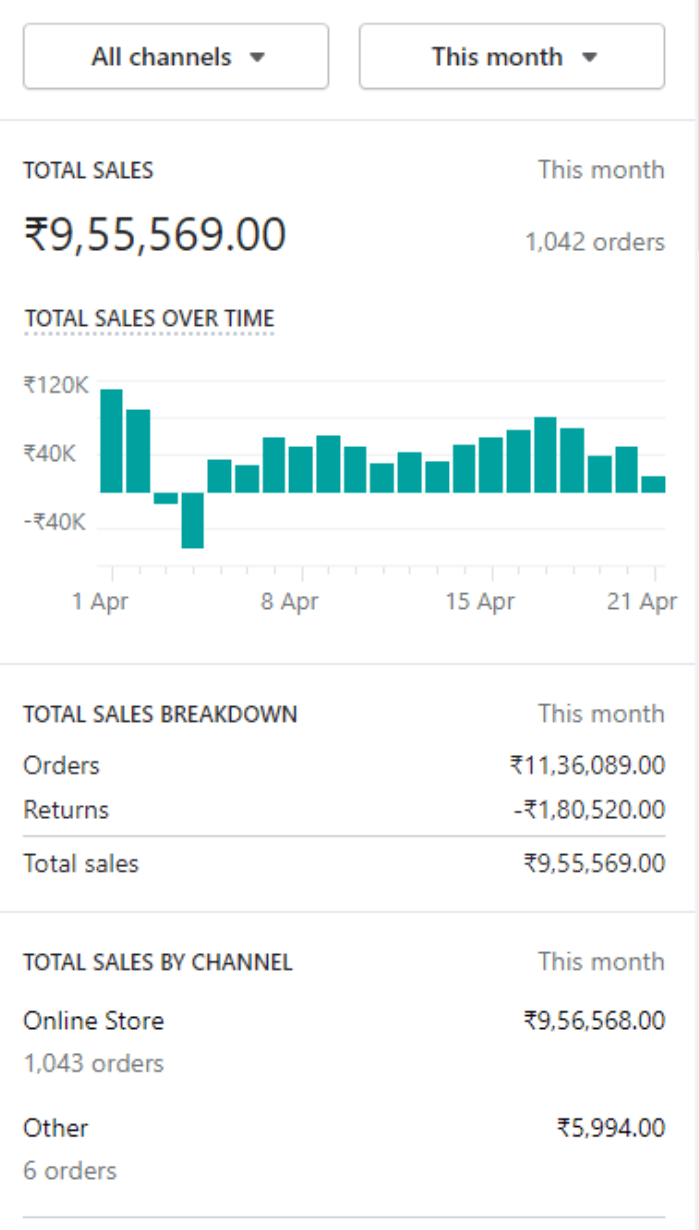
Task: Click the ₹120K y-axis label
Action: (x=55, y=385)
